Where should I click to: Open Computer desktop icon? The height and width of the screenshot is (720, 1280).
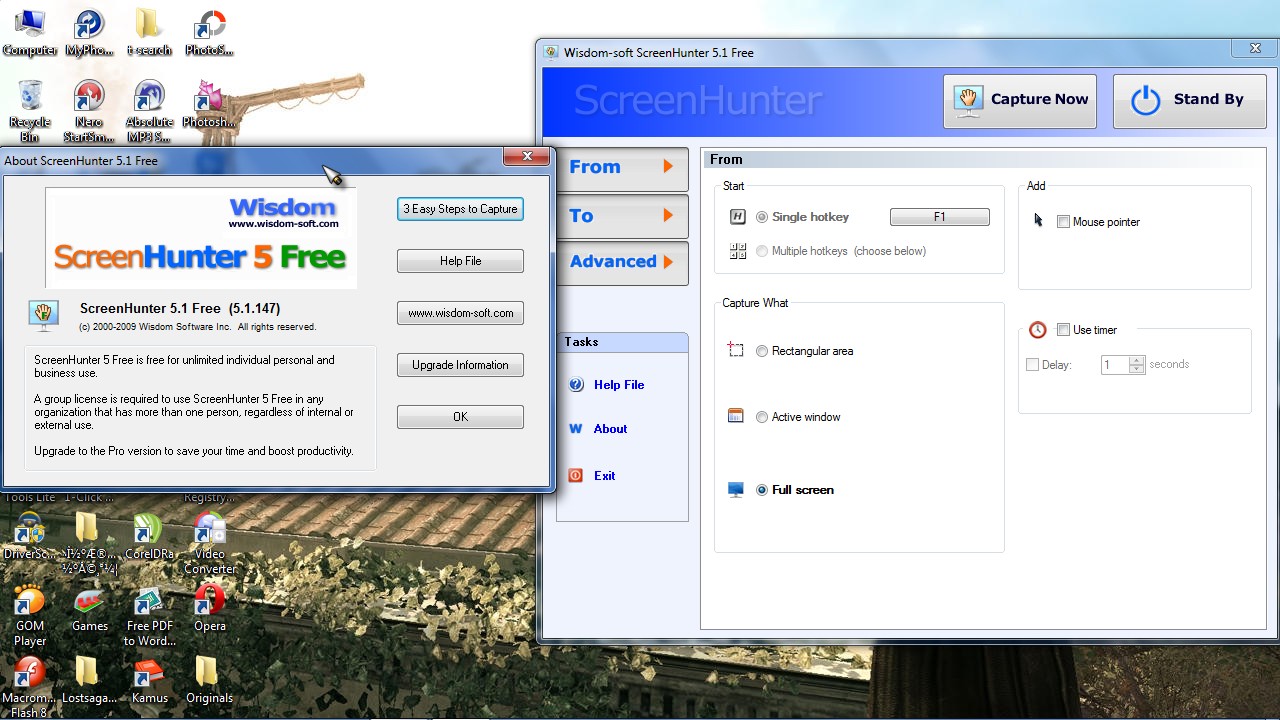(29, 33)
